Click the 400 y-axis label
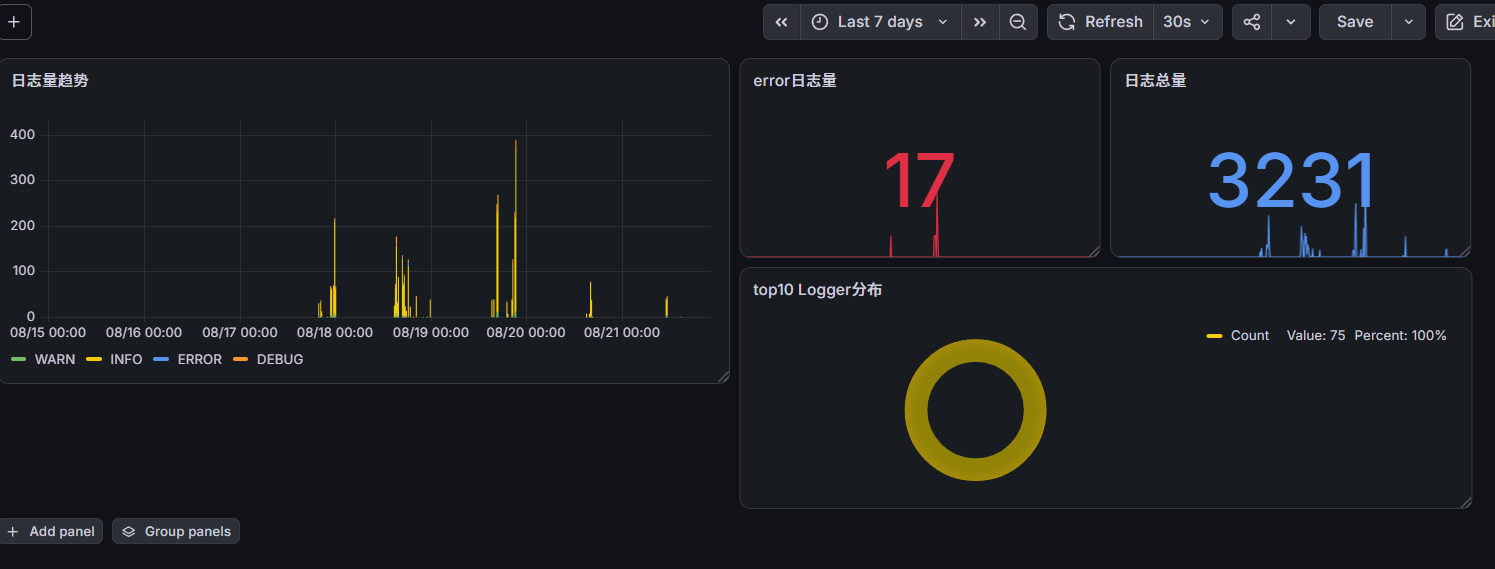1495x569 pixels. click(x=23, y=134)
